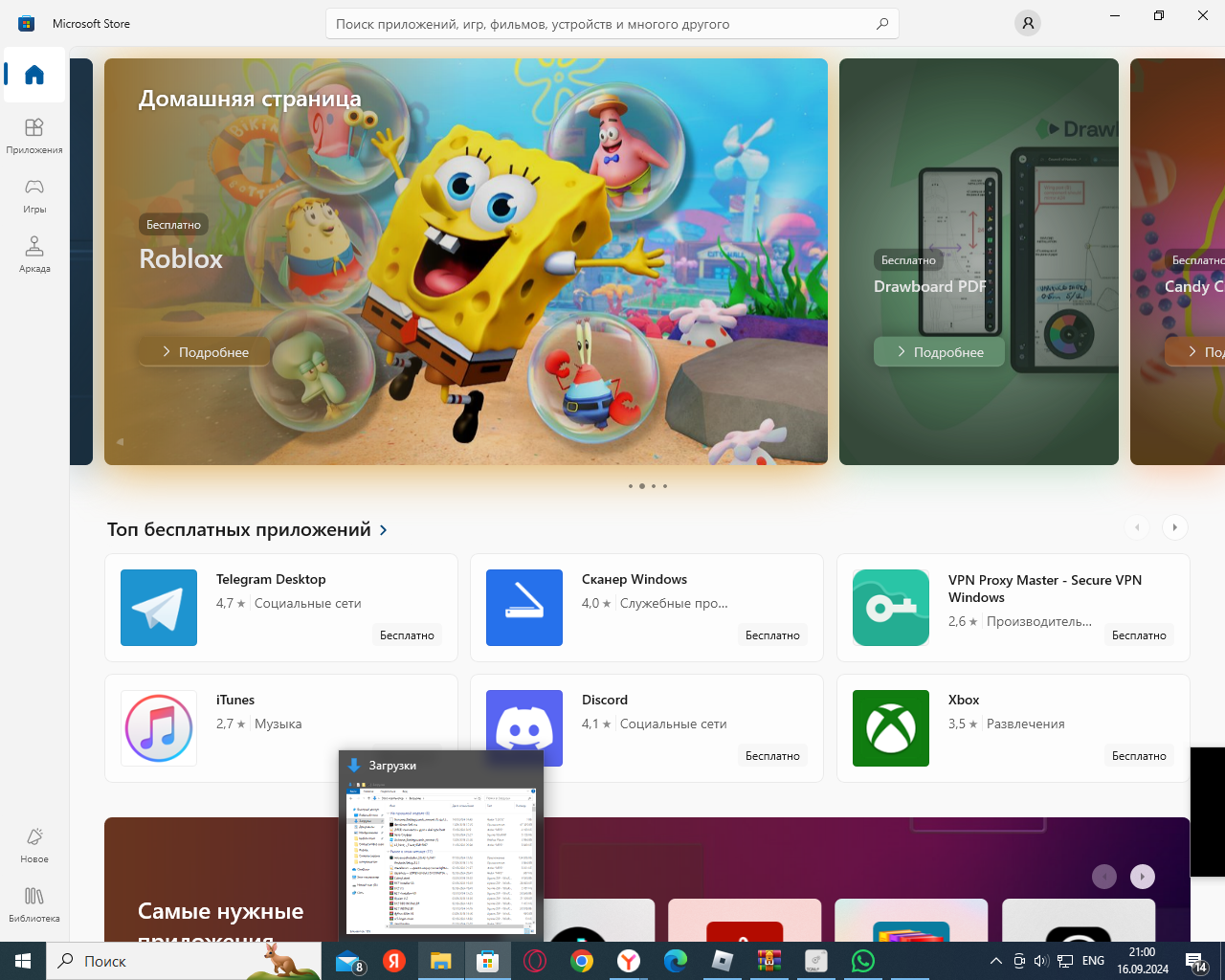Open the Home page sidebar icon
Image resolution: width=1225 pixels, height=980 pixels.
pyautogui.click(x=34, y=75)
